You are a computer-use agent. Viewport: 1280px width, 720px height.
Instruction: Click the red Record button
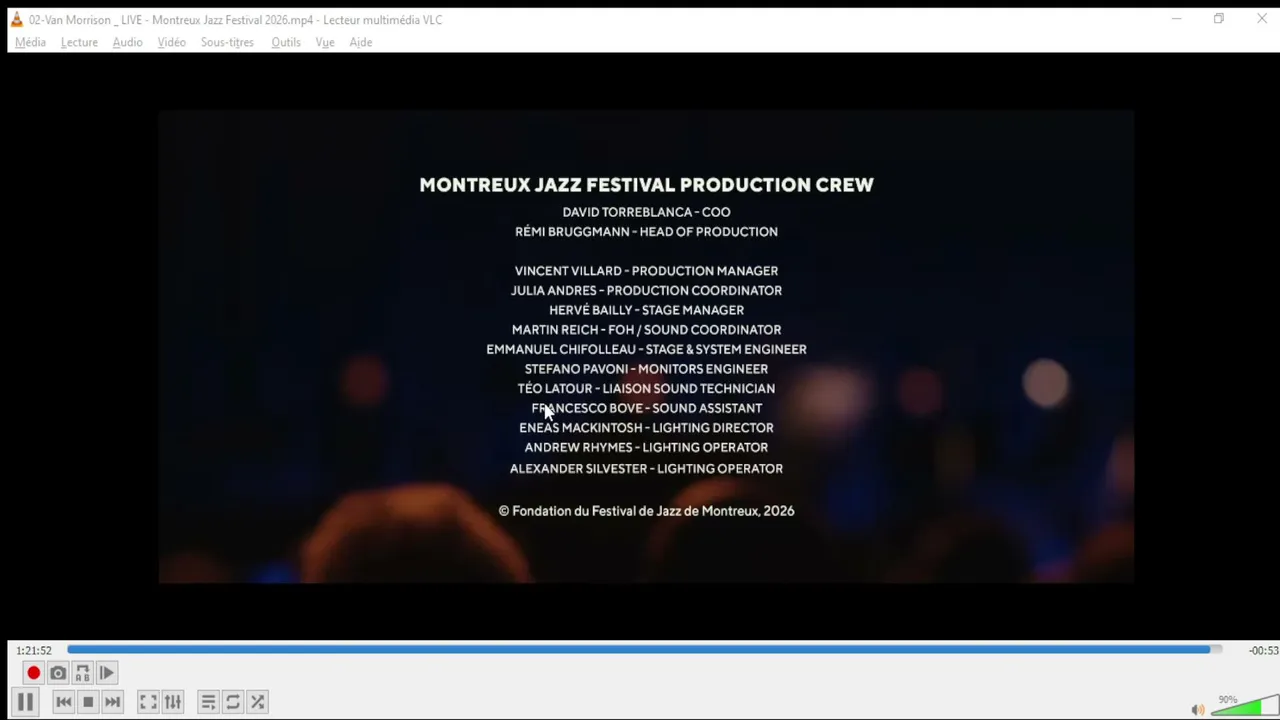click(33, 673)
